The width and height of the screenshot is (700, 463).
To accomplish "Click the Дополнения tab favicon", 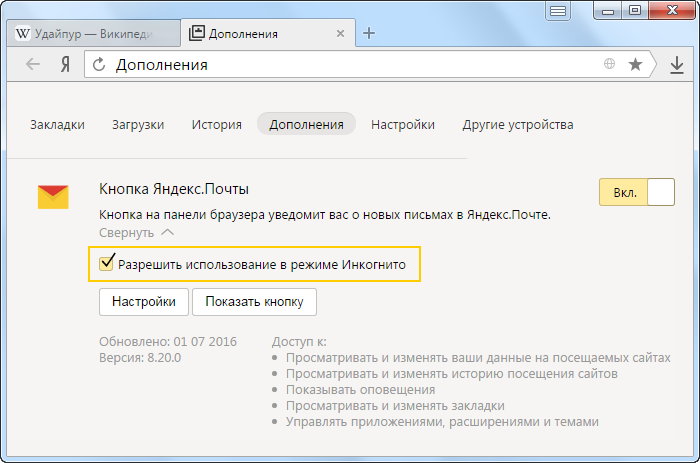I will tap(196, 33).
